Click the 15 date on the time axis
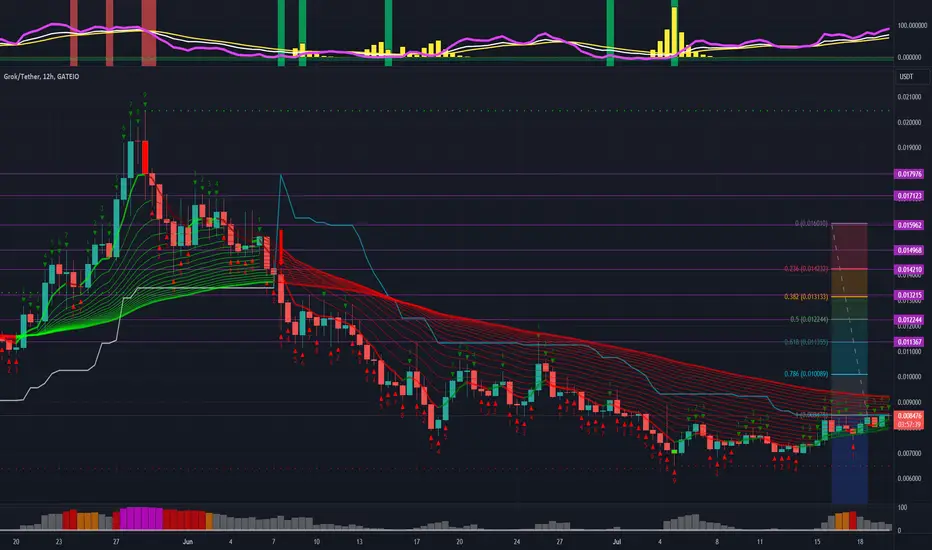 click(x=817, y=542)
